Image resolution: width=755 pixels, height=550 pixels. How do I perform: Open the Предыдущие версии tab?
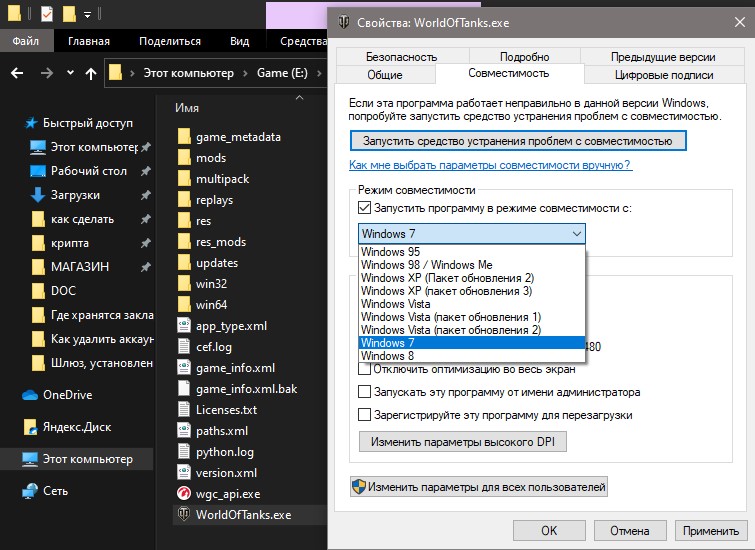click(663, 57)
